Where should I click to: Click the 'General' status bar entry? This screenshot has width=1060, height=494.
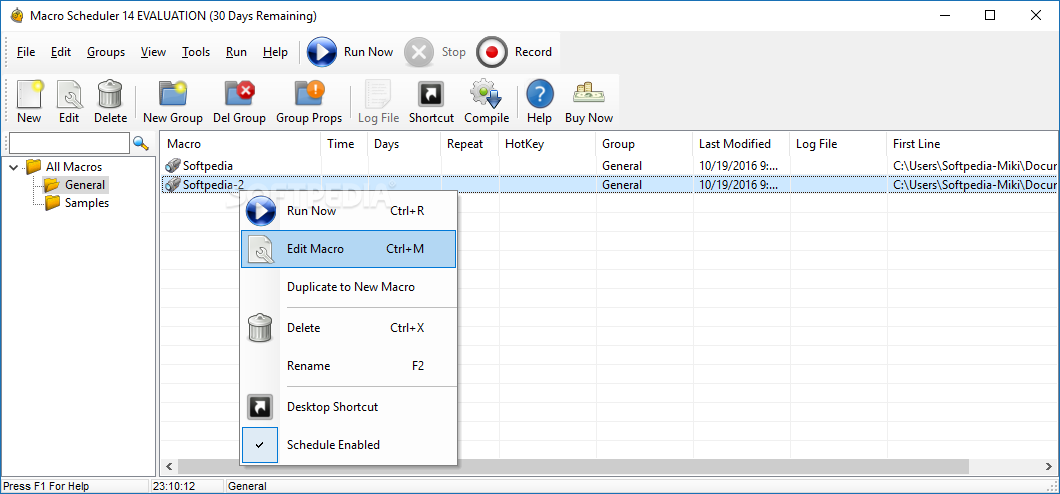coord(247,486)
